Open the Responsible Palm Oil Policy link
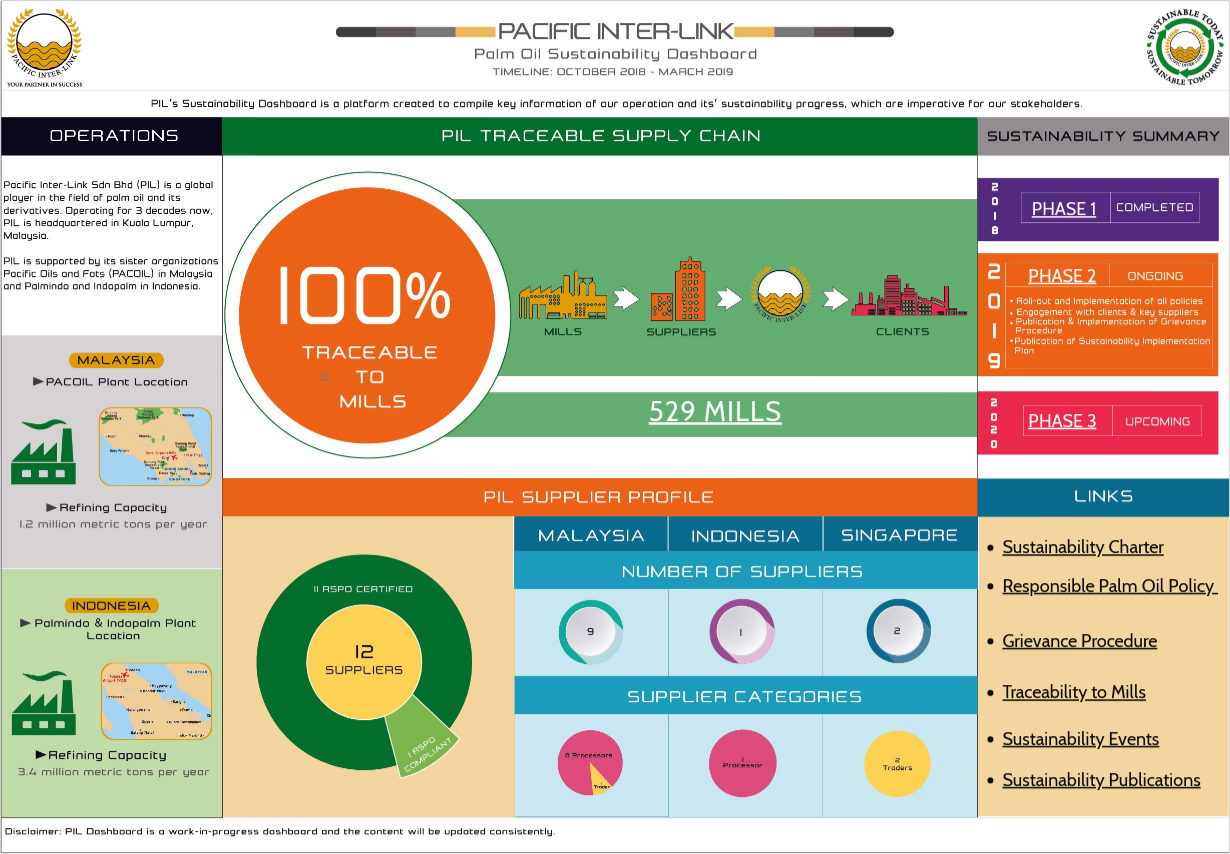This screenshot has width=1230, height=854. point(1109,586)
